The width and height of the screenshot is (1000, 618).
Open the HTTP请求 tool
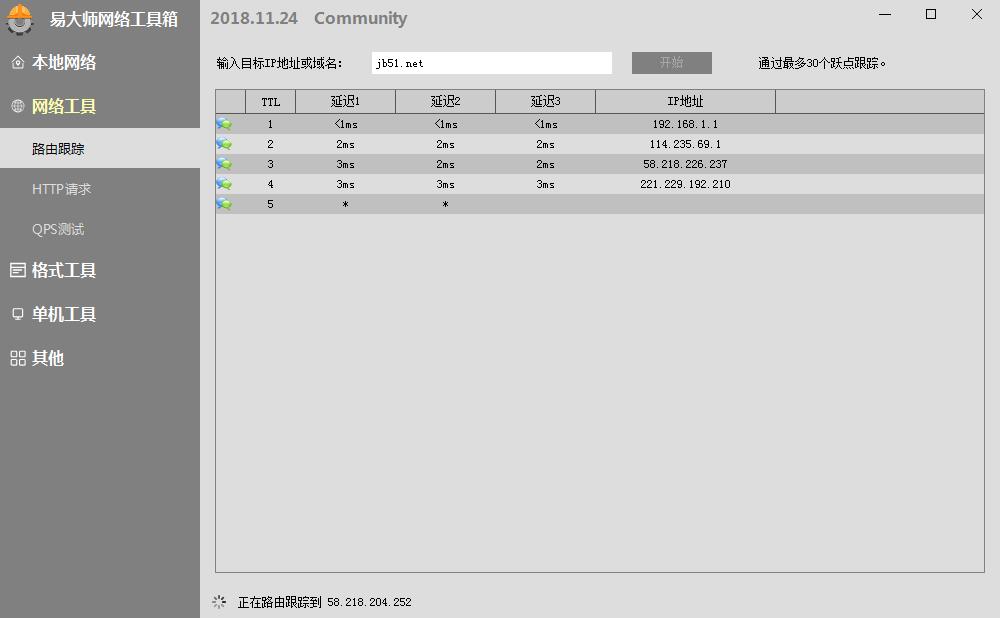point(61,189)
